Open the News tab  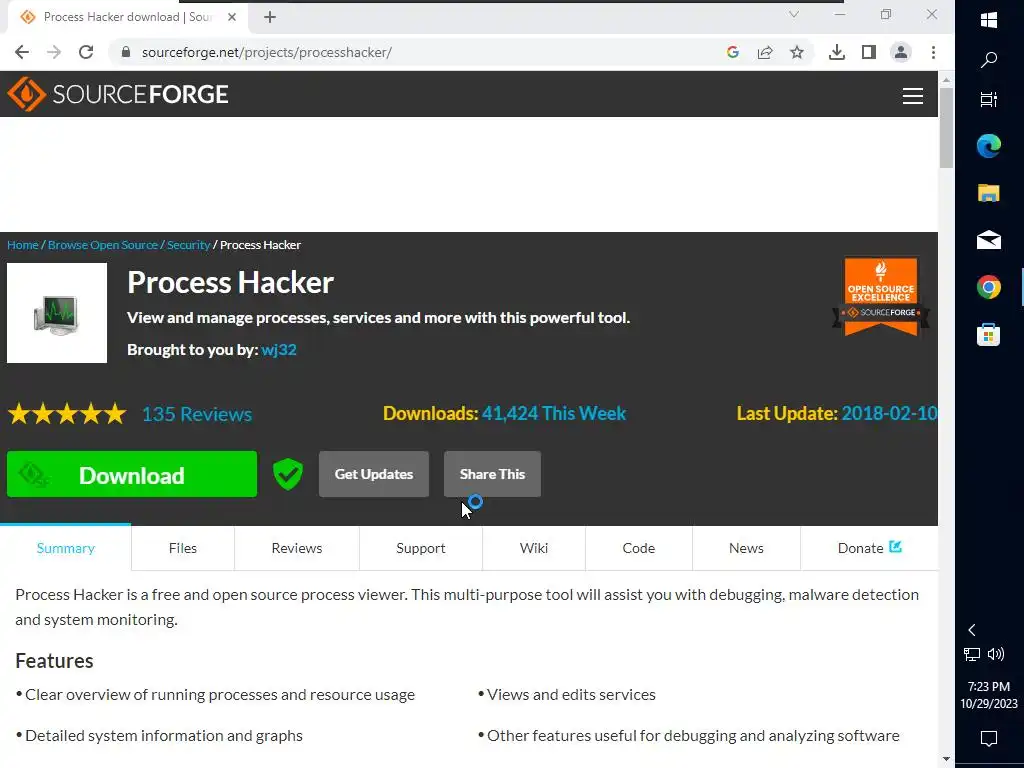coord(746,548)
